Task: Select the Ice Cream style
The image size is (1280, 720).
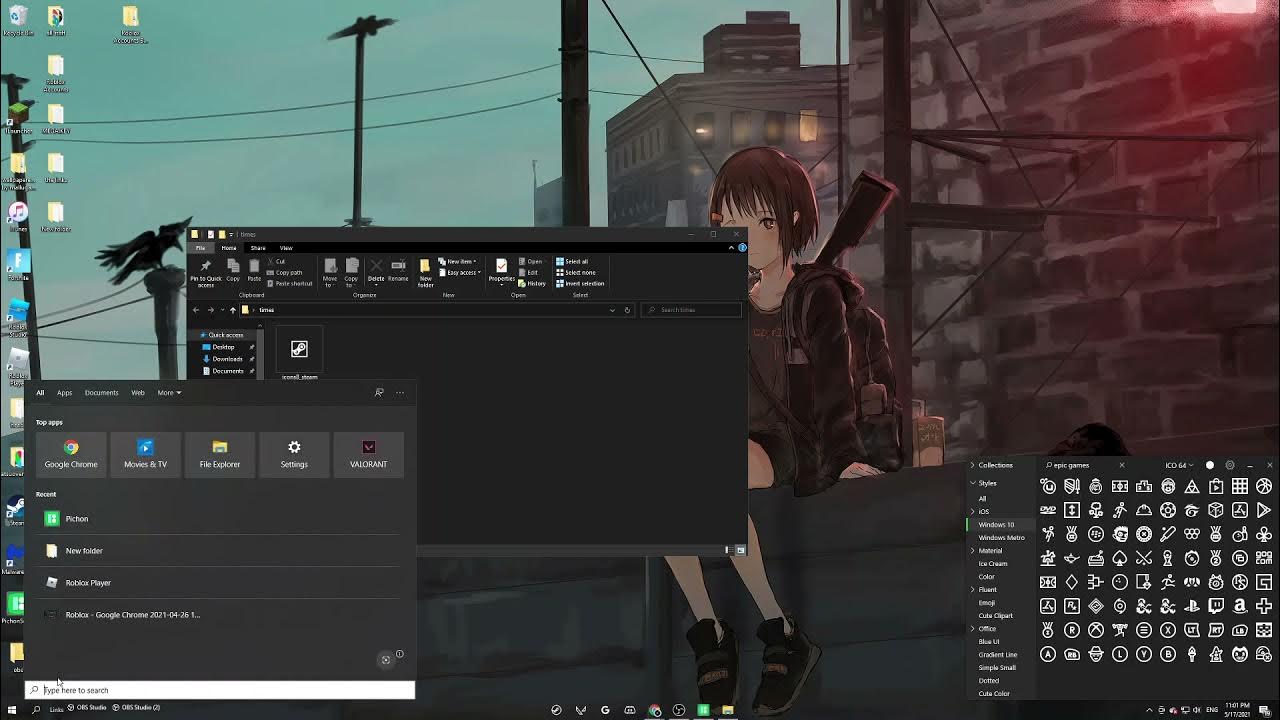Action: pyautogui.click(x=993, y=563)
